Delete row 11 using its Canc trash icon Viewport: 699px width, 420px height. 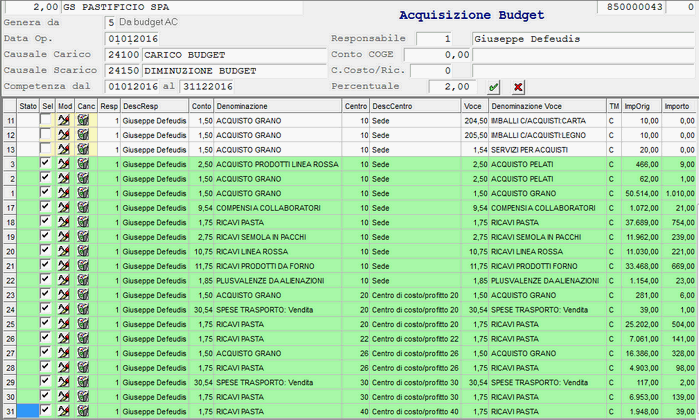(x=83, y=120)
